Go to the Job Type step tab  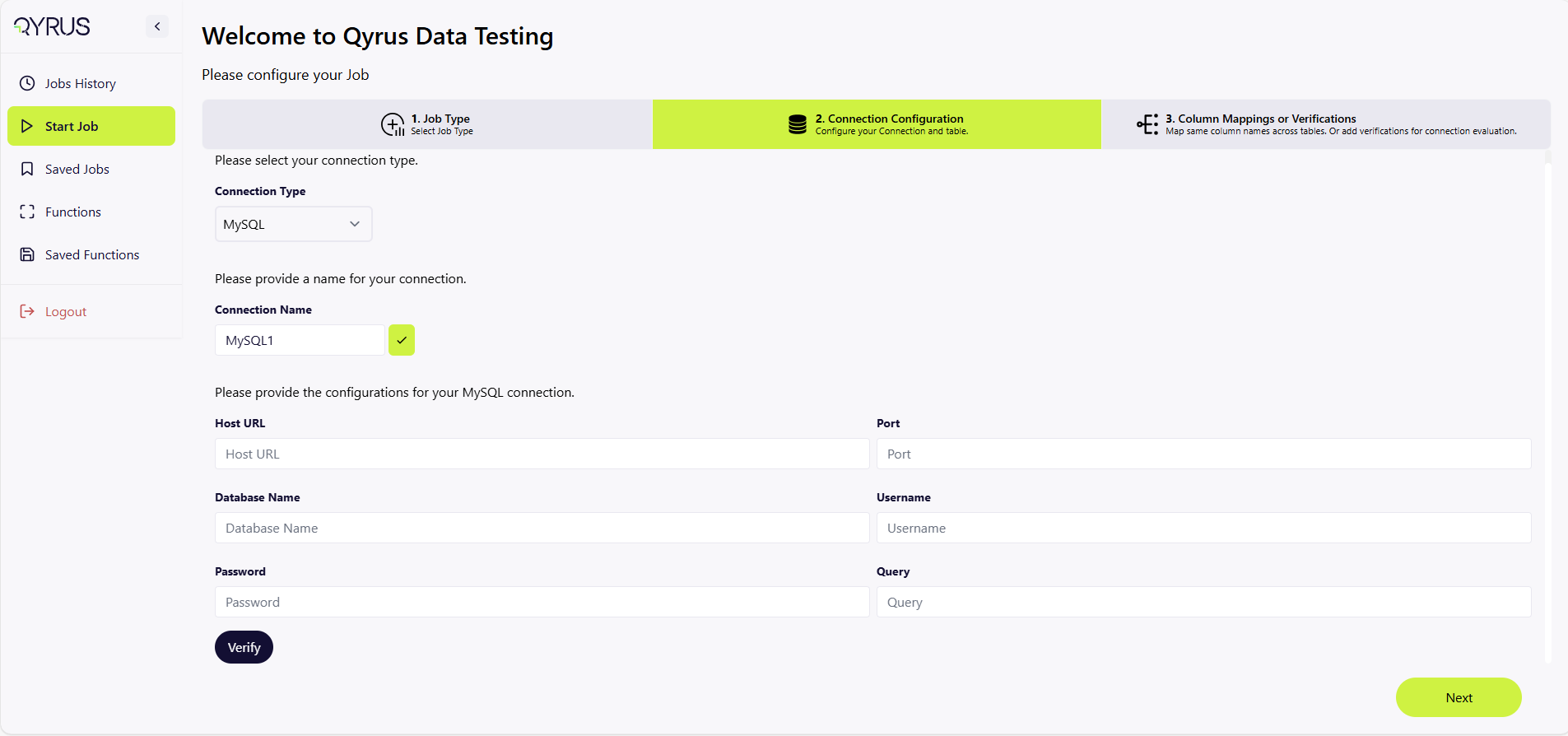(x=427, y=124)
